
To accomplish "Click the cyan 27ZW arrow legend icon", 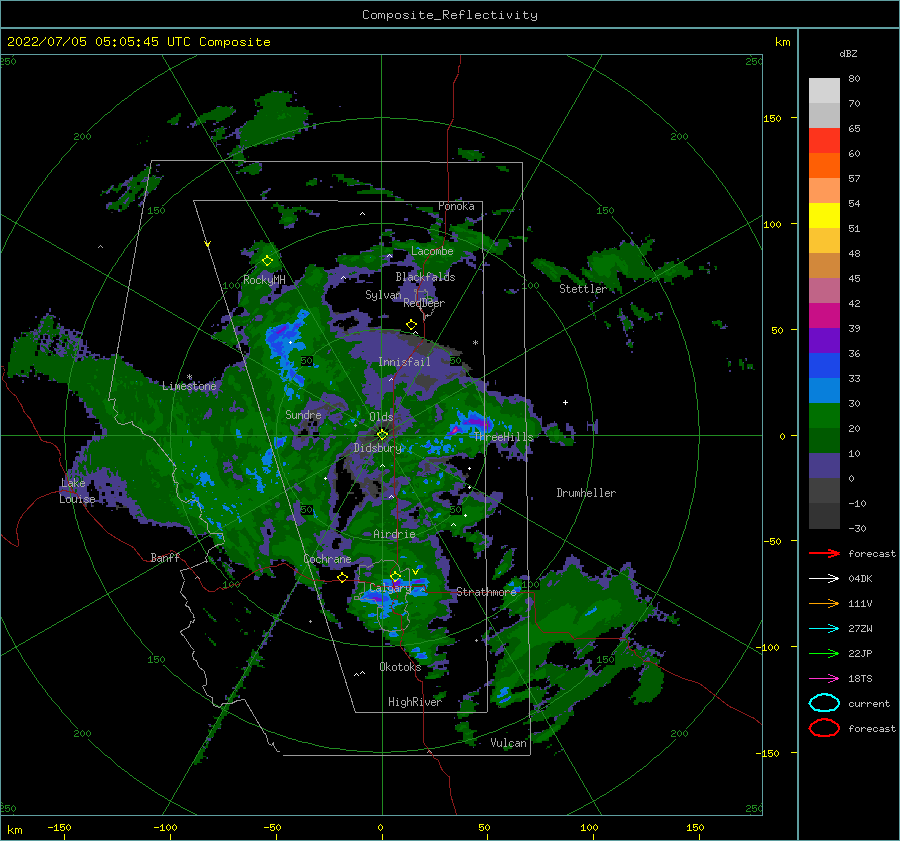I will coord(824,629).
